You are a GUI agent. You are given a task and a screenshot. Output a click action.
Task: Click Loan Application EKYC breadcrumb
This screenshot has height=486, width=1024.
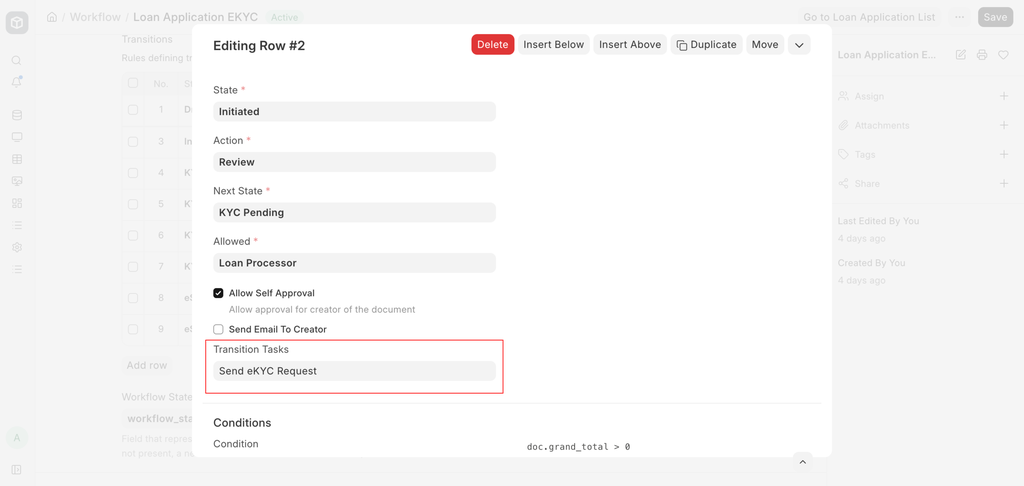[196, 17]
